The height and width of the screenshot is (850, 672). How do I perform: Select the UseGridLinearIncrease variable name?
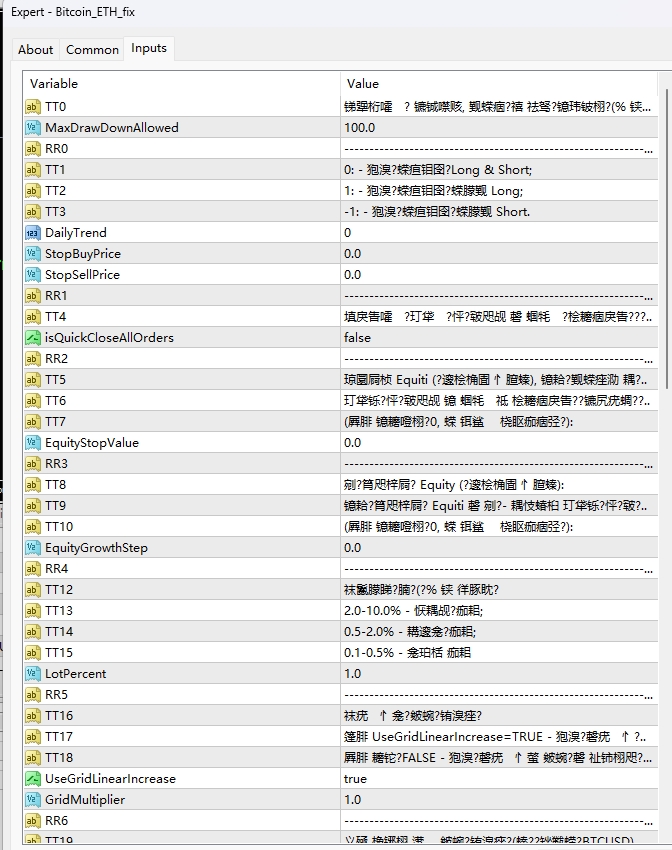111,779
